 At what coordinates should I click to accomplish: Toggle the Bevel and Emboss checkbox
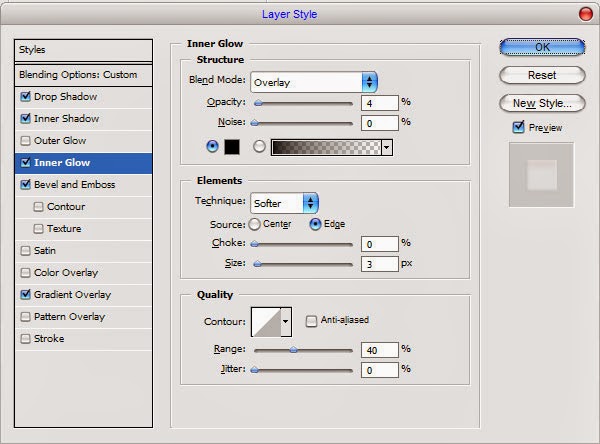26,184
